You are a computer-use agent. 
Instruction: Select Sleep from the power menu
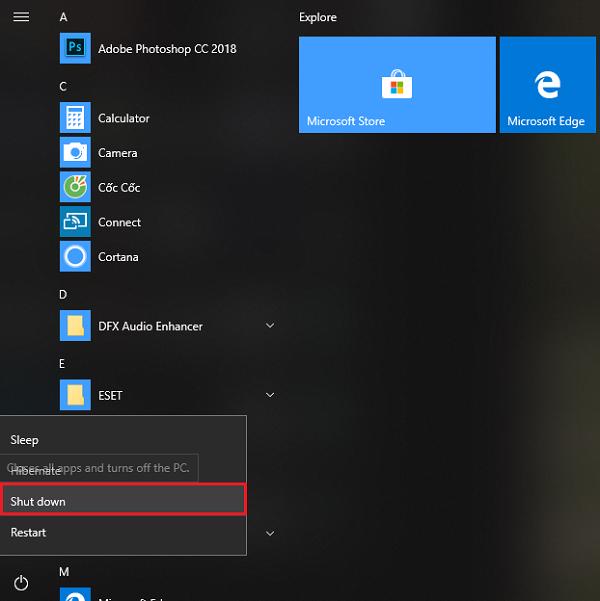24,440
